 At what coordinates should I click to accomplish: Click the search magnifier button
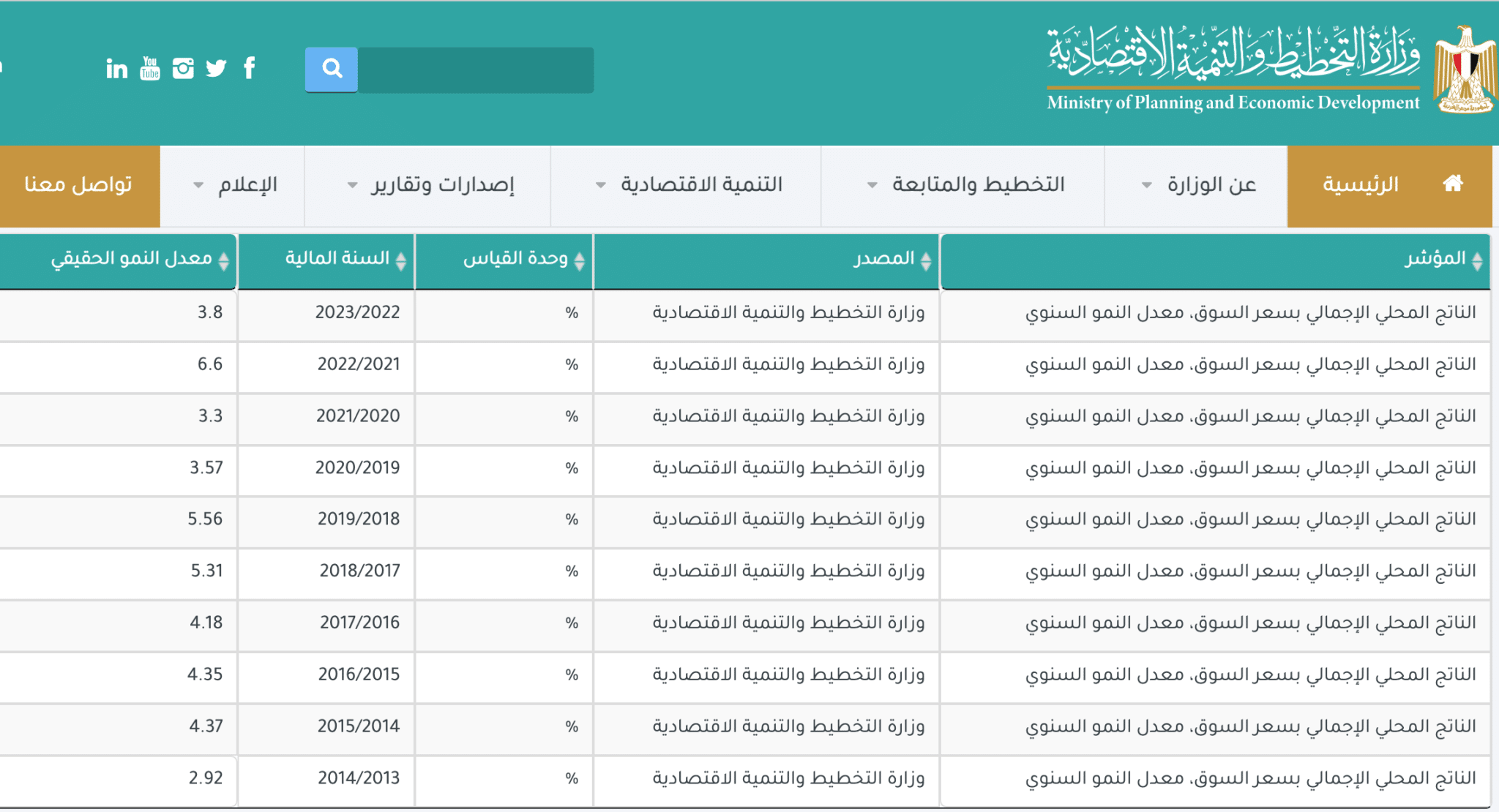(331, 69)
